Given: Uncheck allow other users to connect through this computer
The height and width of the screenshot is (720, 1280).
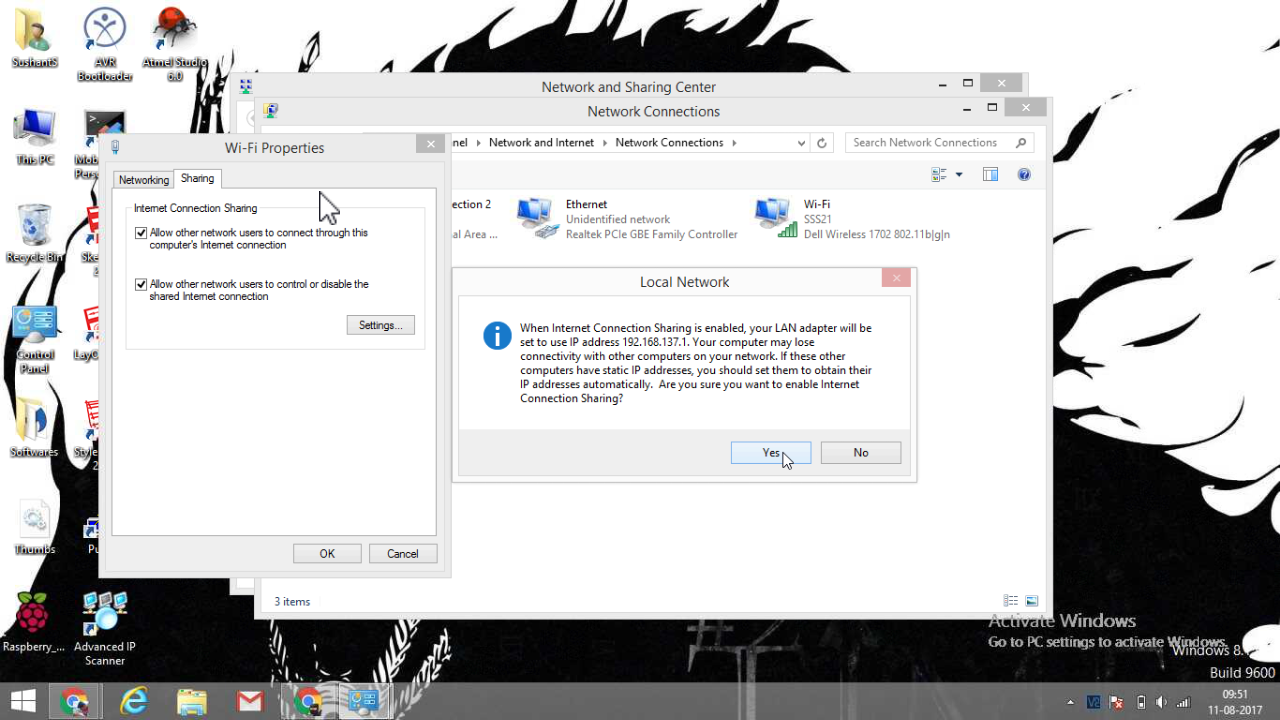Looking at the screenshot, I should click(x=141, y=233).
